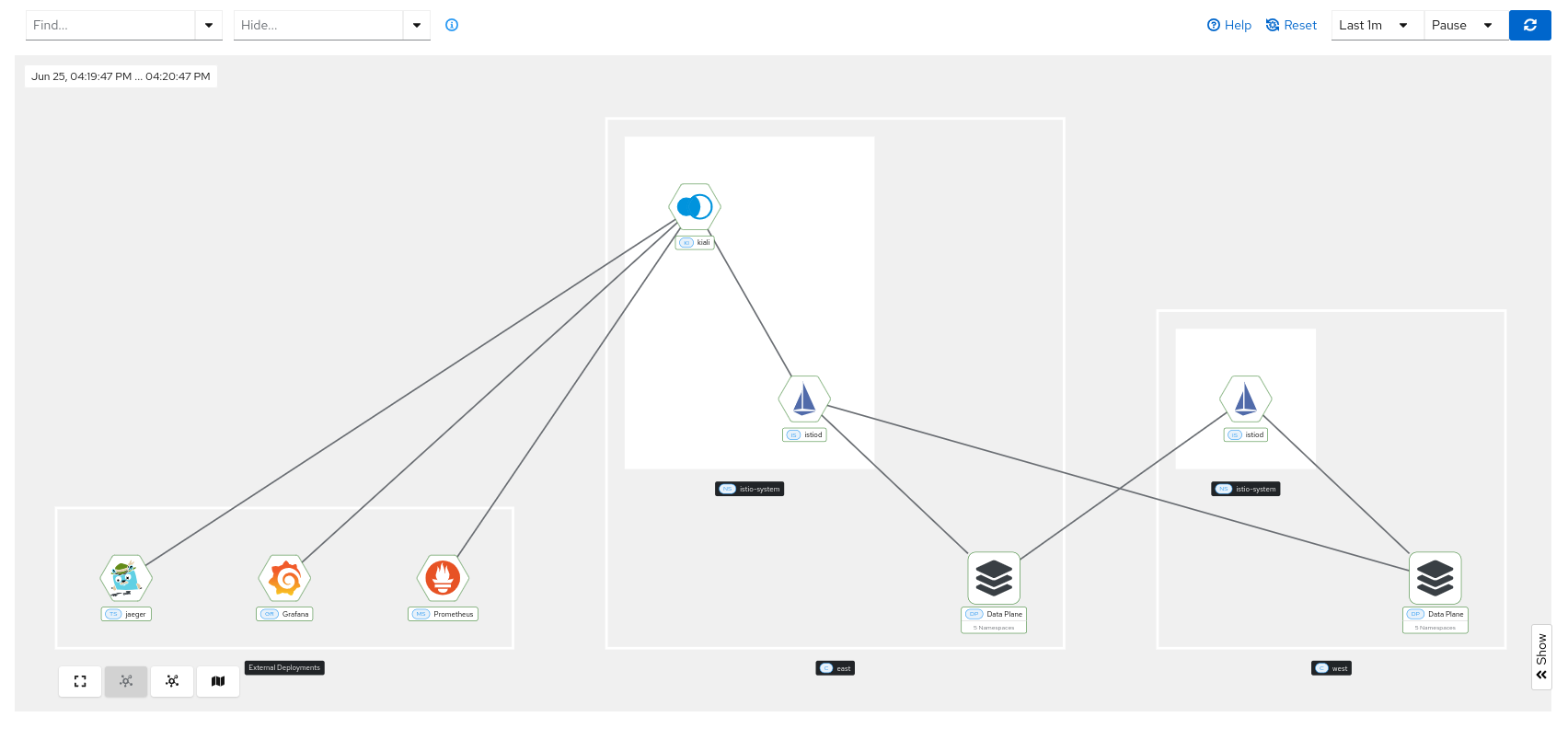Click the Reset link

[x=1292, y=26]
